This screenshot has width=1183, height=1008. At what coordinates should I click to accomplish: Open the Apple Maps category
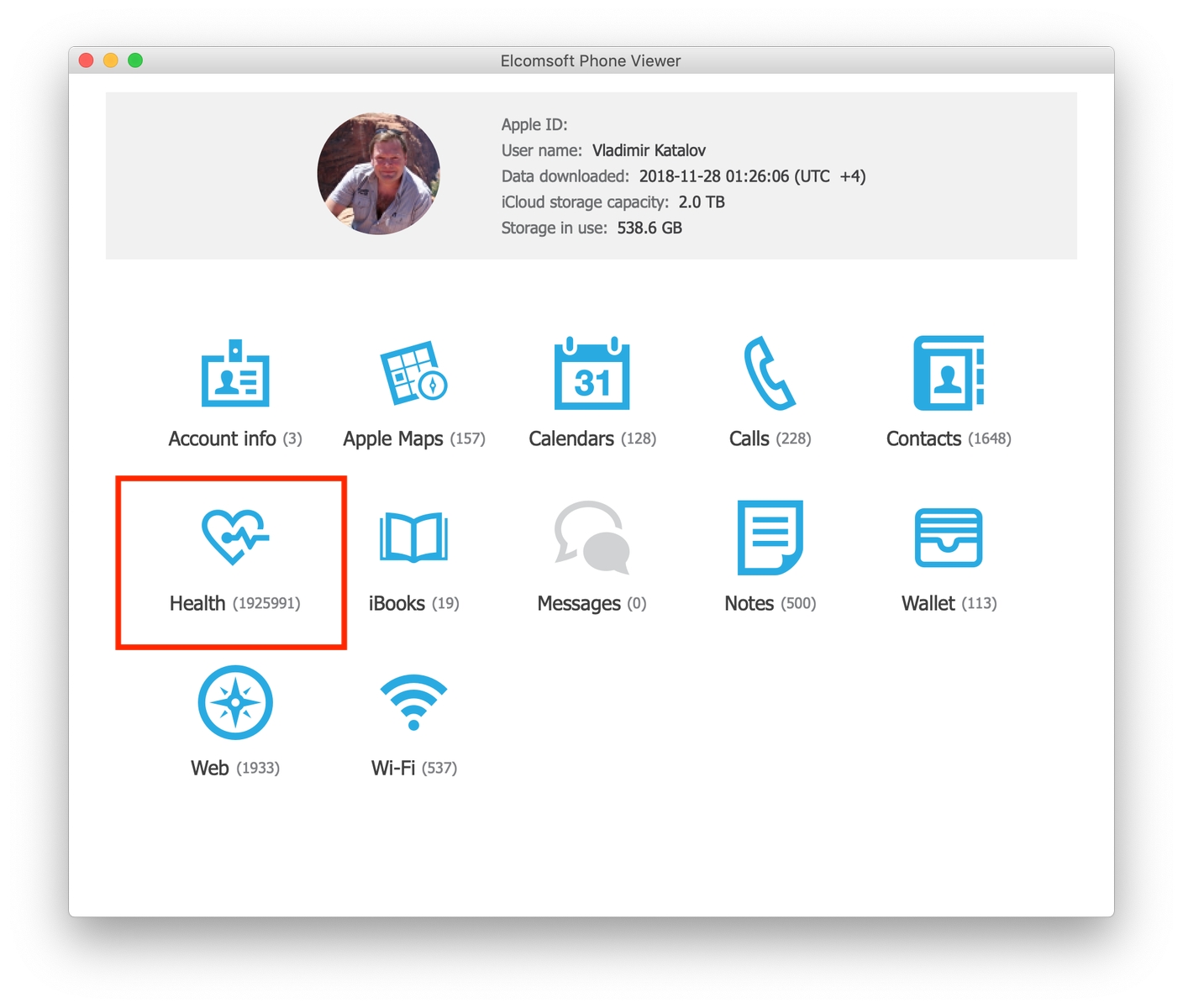413,374
